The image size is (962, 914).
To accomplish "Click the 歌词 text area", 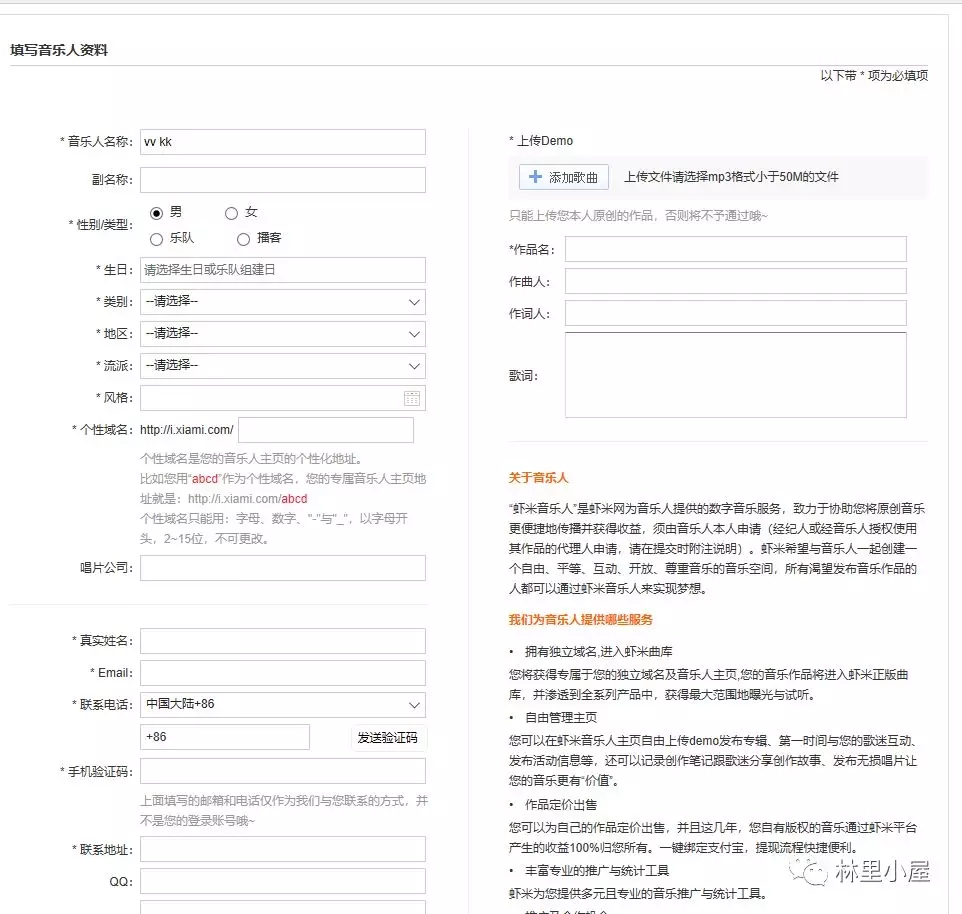I will point(736,375).
